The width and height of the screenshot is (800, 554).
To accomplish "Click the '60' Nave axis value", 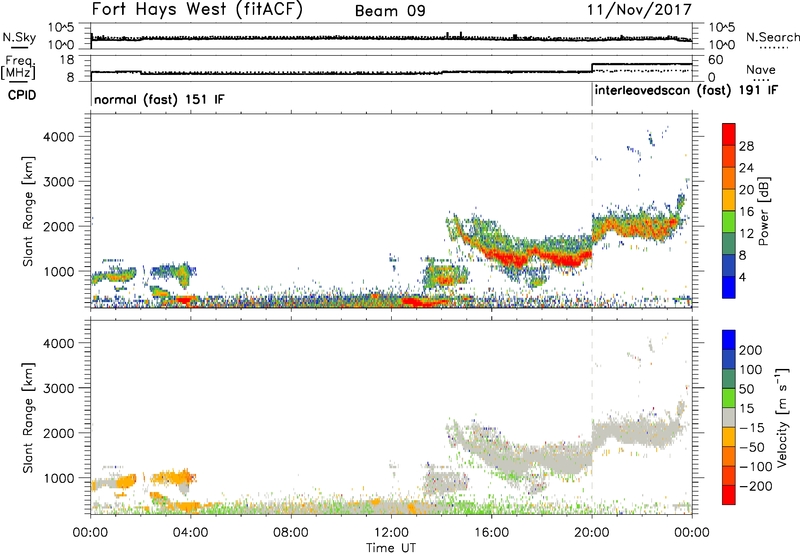I will click(716, 60).
